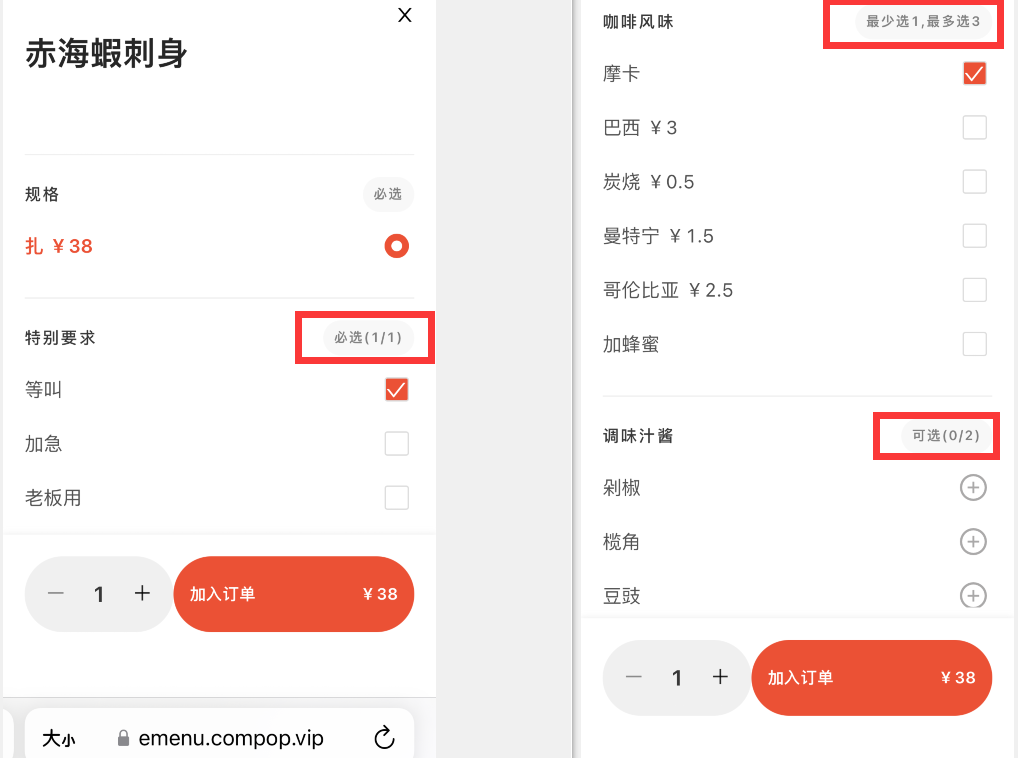
Task: Check the 巴西 ¥3 flavor
Action: click(x=975, y=128)
